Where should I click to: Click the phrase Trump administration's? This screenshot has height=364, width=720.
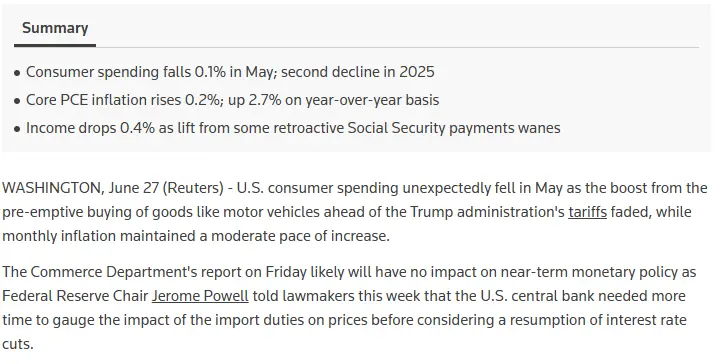click(487, 212)
